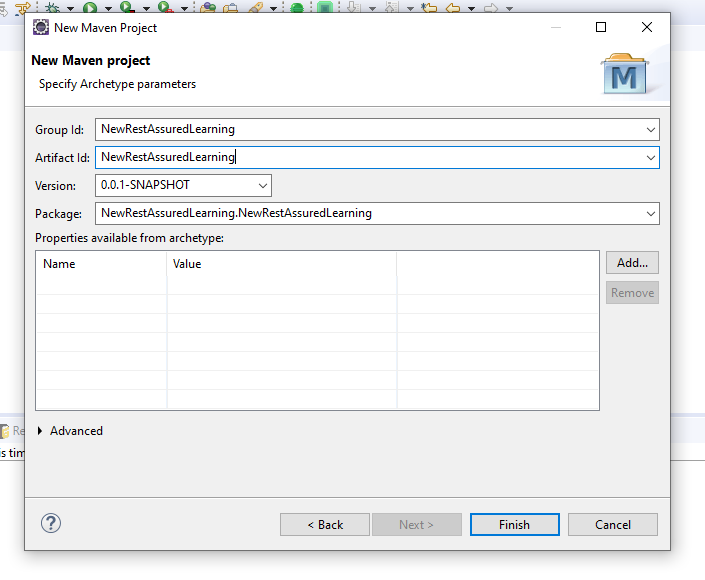Open the Run icon's dropdown arrow
Image resolution: width=705 pixels, height=580 pixels.
point(108,9)
